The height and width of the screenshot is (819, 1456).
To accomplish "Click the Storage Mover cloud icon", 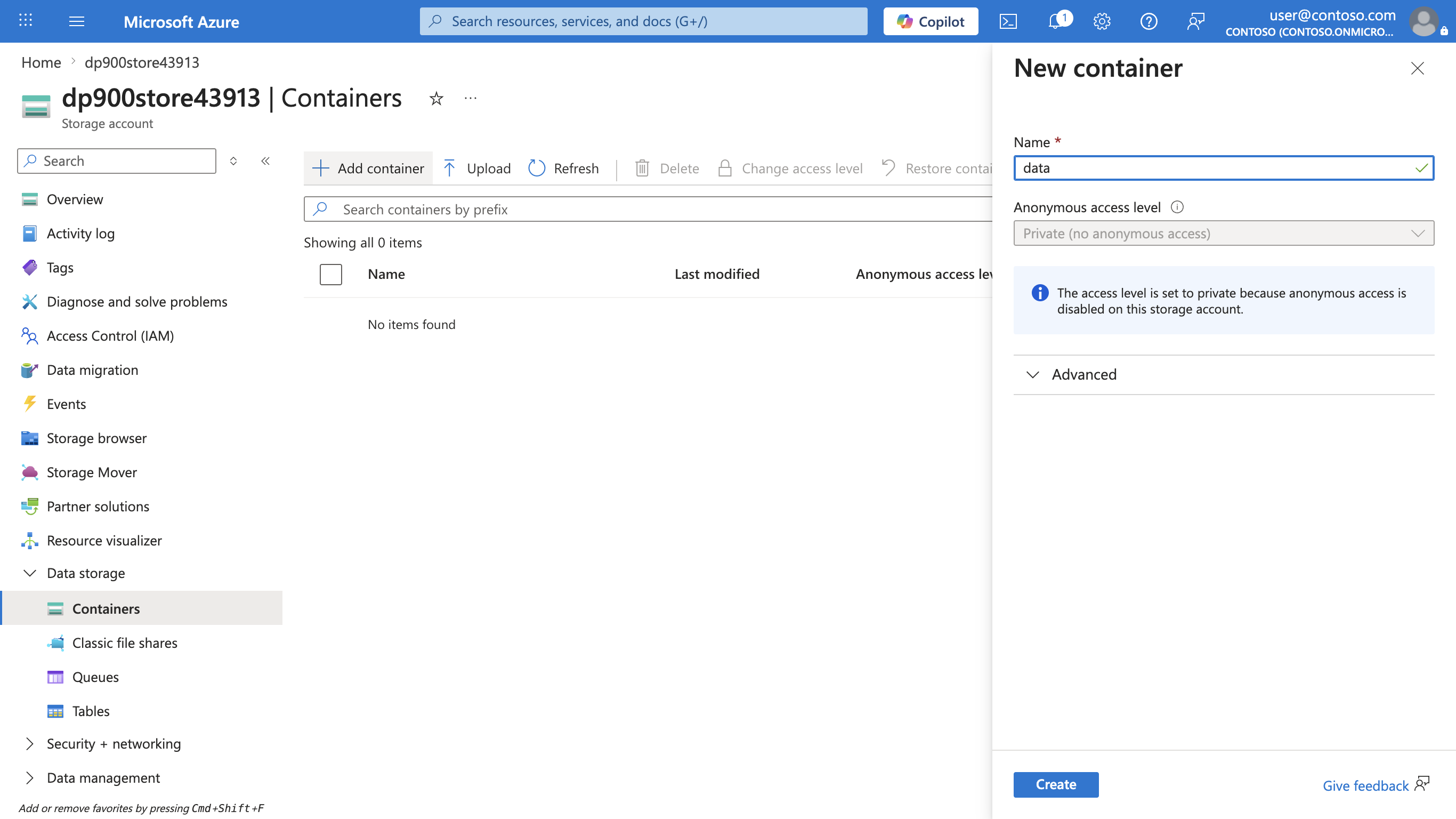I will pyautogui.click(x=29, y=472).
